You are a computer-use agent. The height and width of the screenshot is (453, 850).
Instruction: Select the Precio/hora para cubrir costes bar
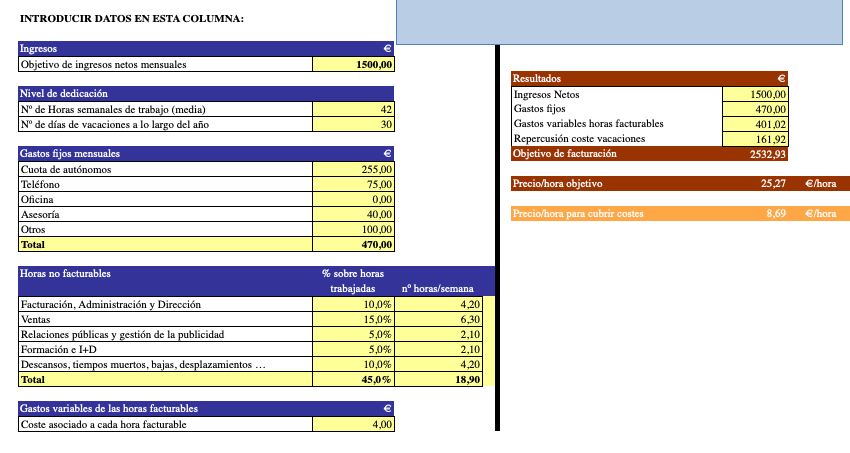coord(679,213)
